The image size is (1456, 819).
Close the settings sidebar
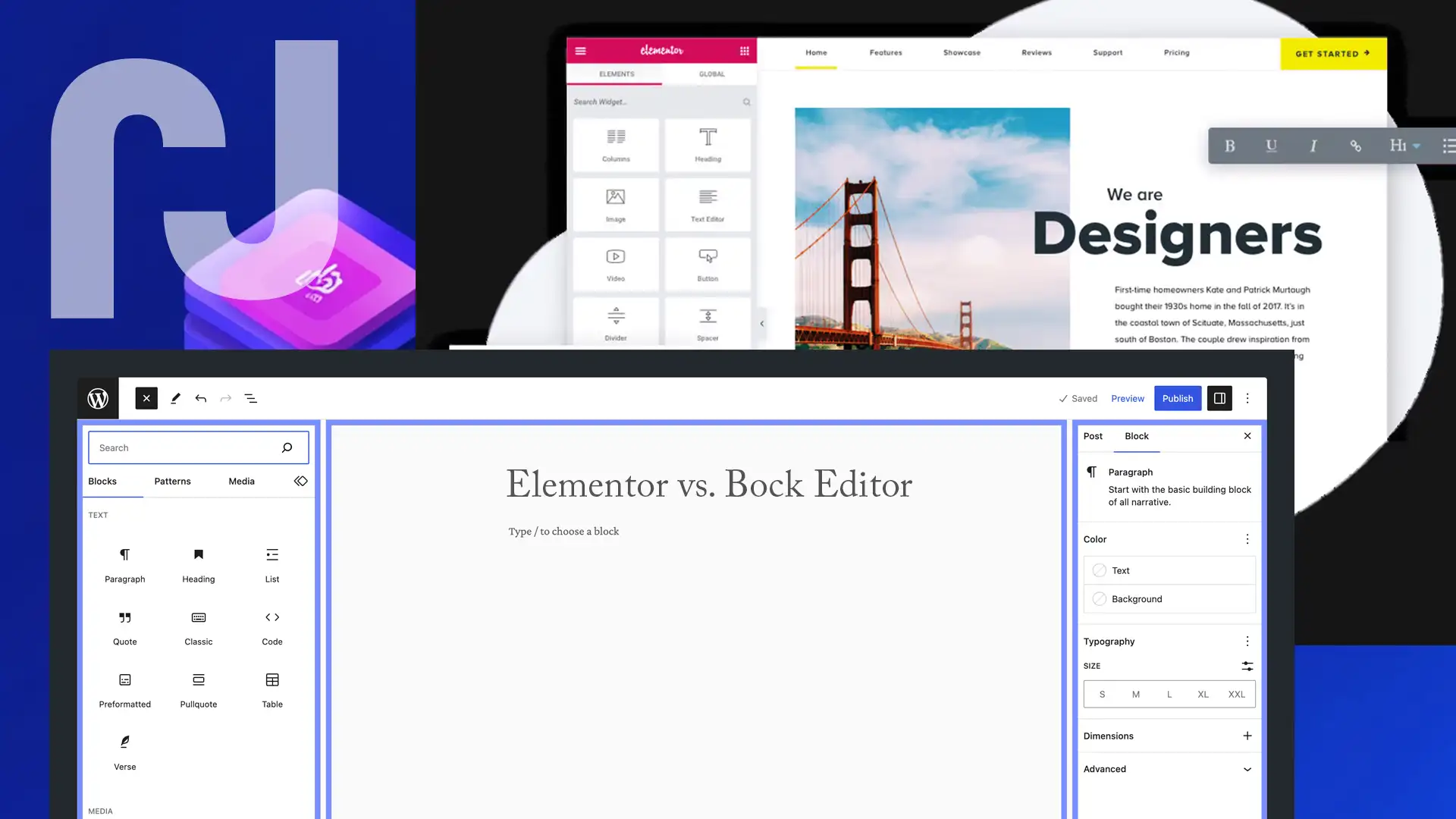1247,436
